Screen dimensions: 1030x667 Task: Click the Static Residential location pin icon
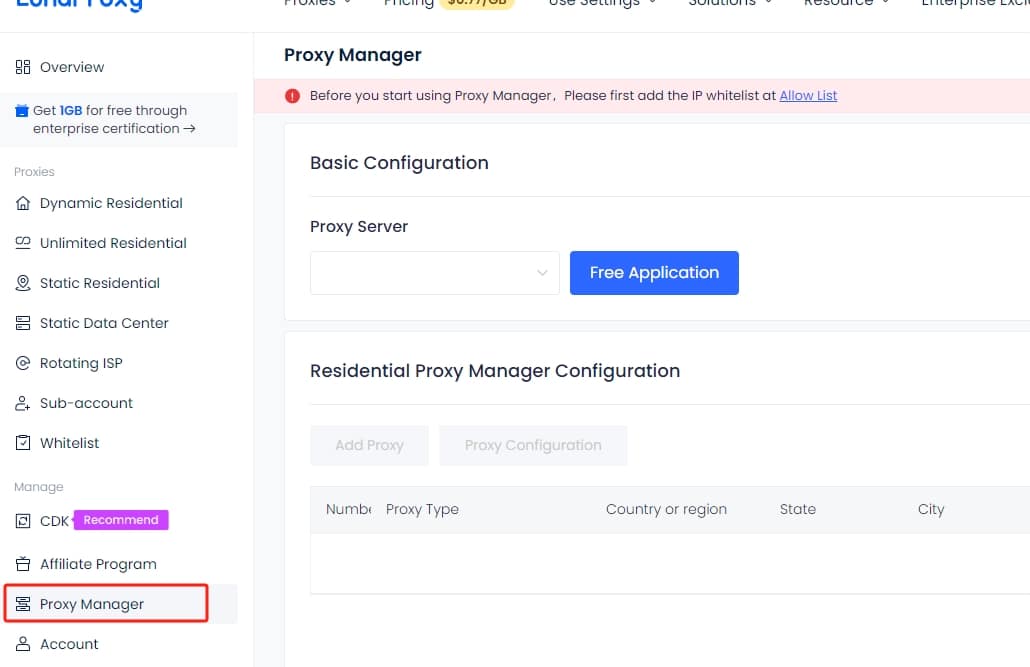[23, 283]
